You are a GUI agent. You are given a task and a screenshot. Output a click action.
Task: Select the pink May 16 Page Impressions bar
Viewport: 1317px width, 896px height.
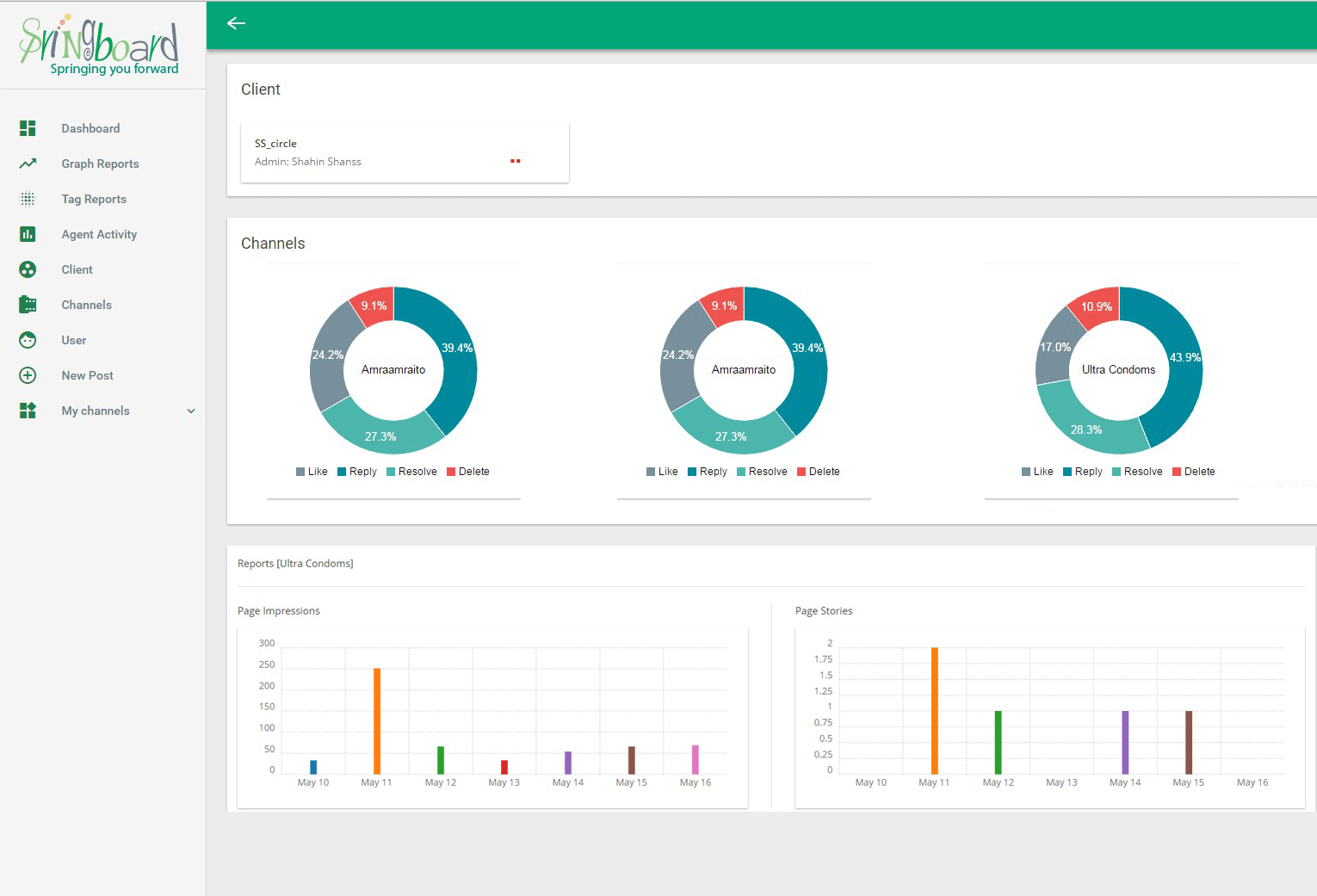696,760
